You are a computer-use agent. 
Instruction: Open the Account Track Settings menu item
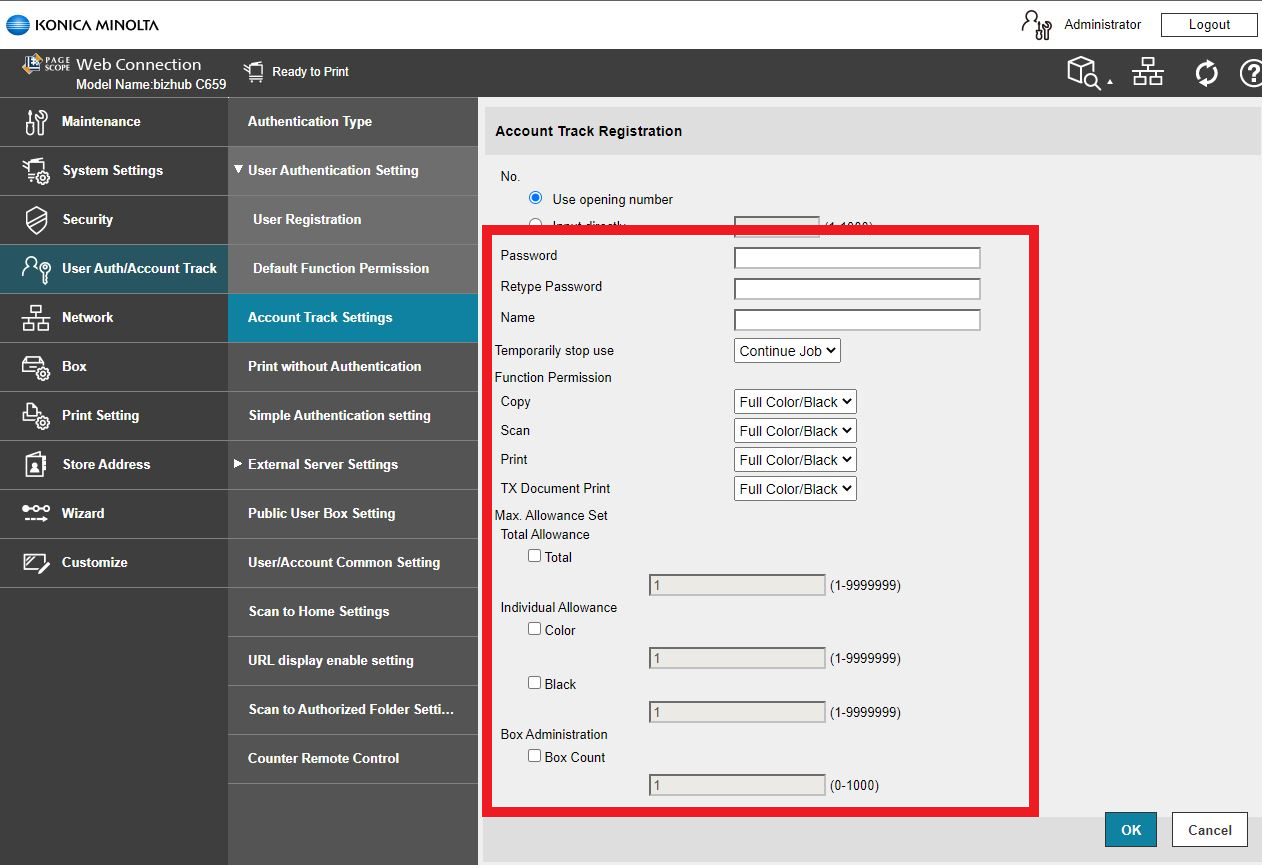coord(320,318)
